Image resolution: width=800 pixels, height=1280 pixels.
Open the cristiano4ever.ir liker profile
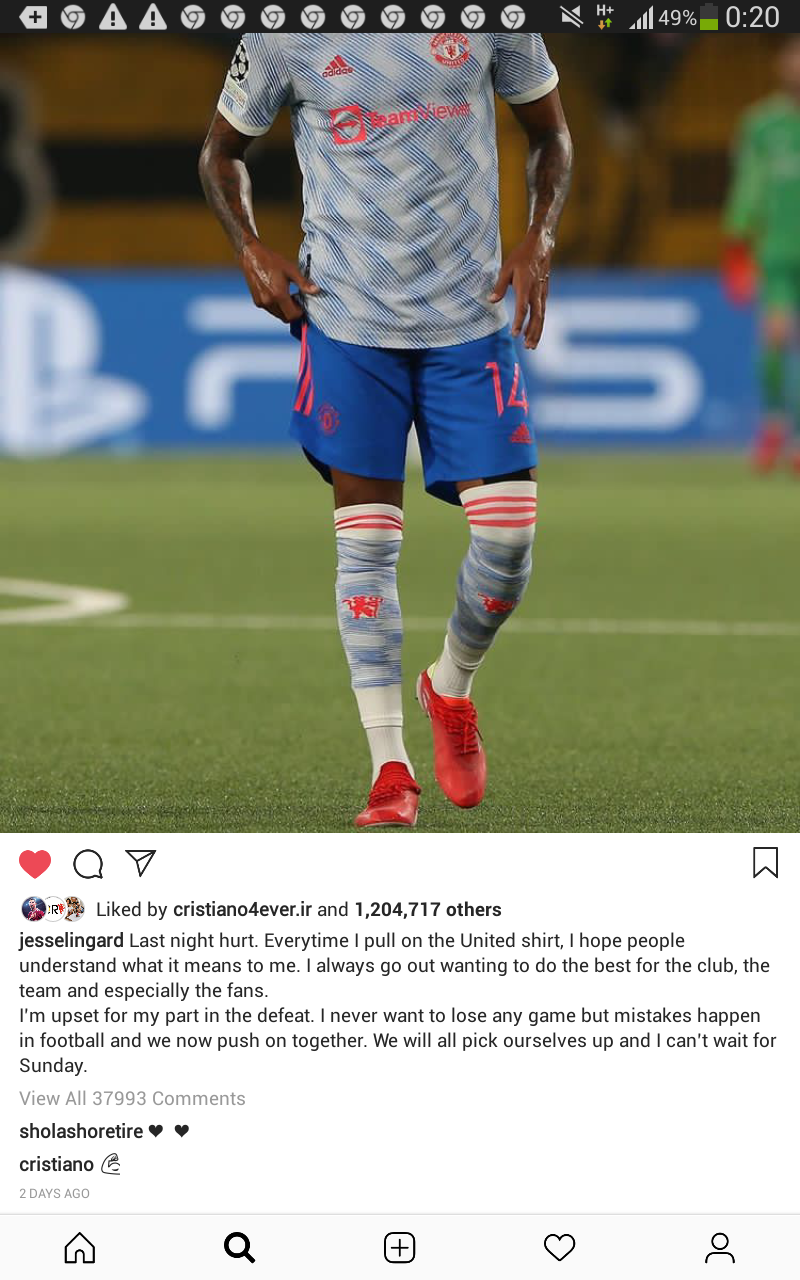[243, 909]
